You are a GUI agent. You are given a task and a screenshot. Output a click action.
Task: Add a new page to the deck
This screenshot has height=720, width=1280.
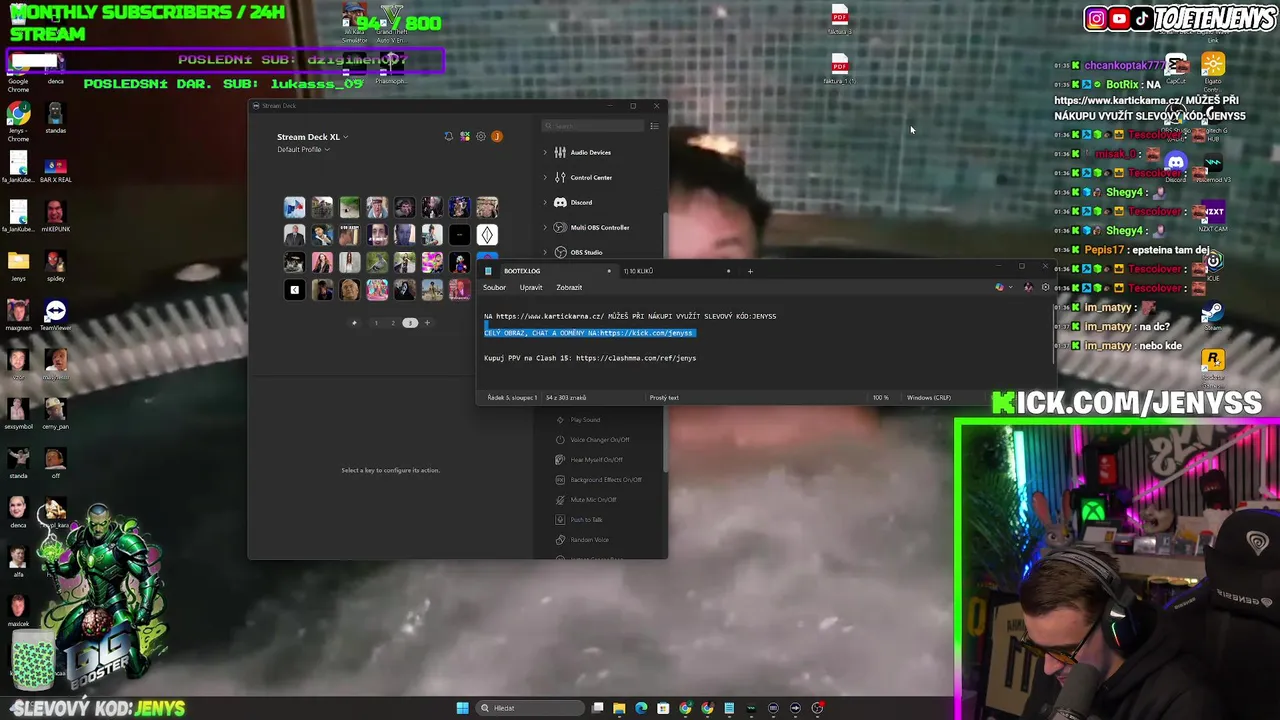coord(427,323)
